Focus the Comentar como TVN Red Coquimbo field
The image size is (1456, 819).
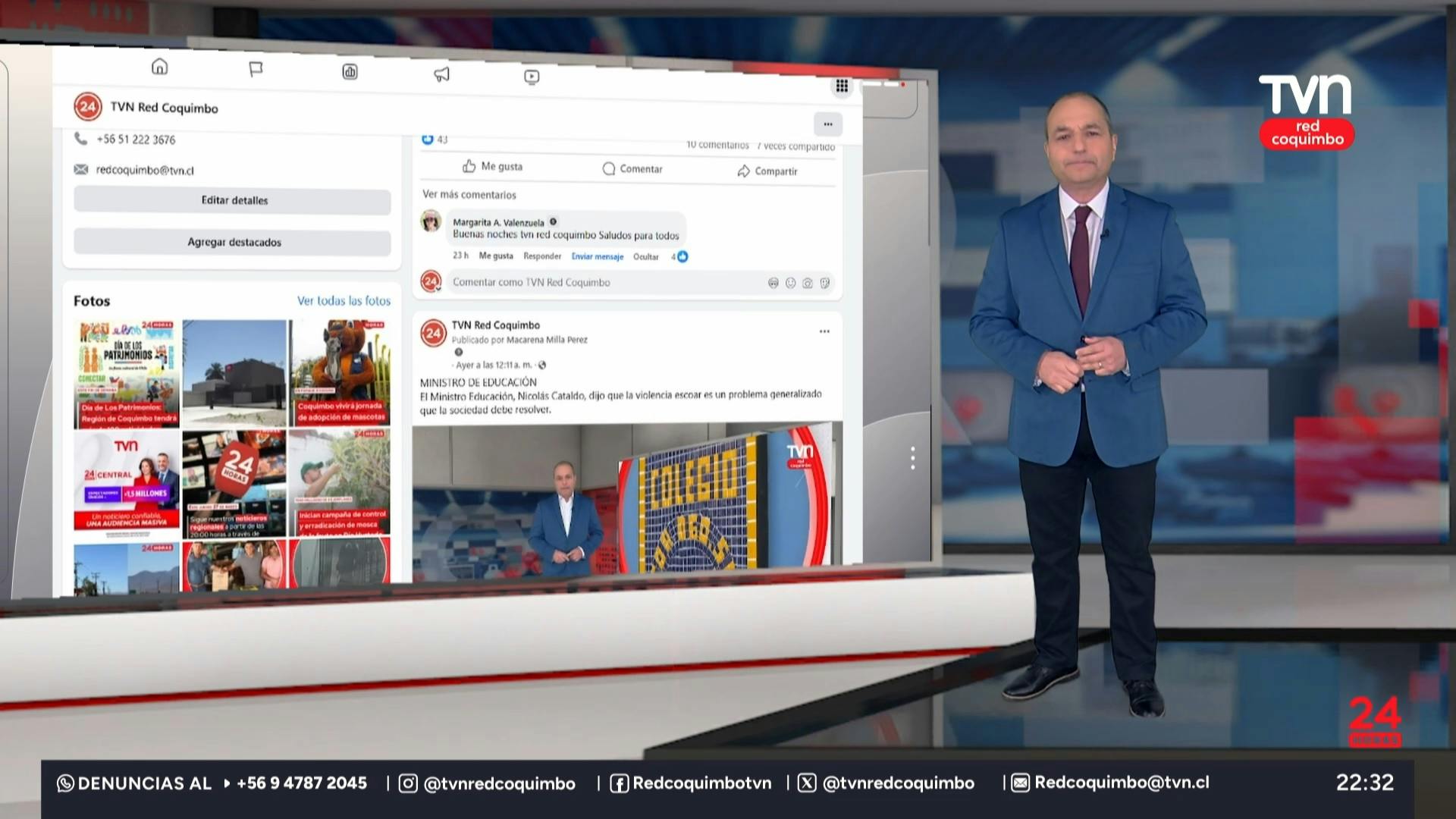tap(640, 283)
